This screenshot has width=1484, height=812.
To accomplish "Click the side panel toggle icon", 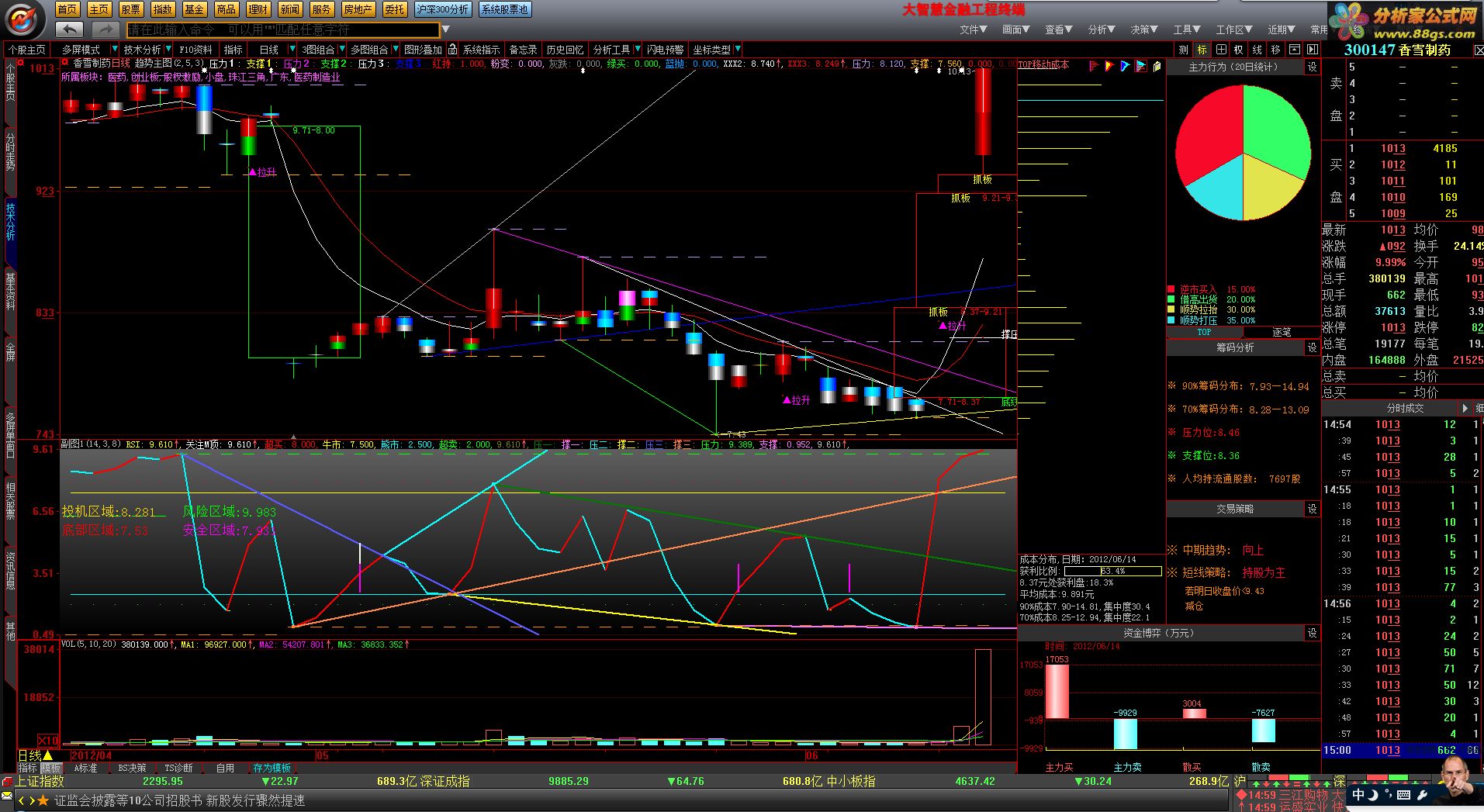I will (x=1313, y=50).
